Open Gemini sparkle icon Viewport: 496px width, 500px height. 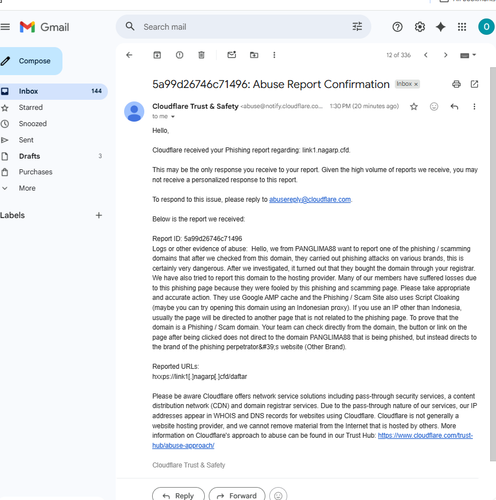(441, 27)
